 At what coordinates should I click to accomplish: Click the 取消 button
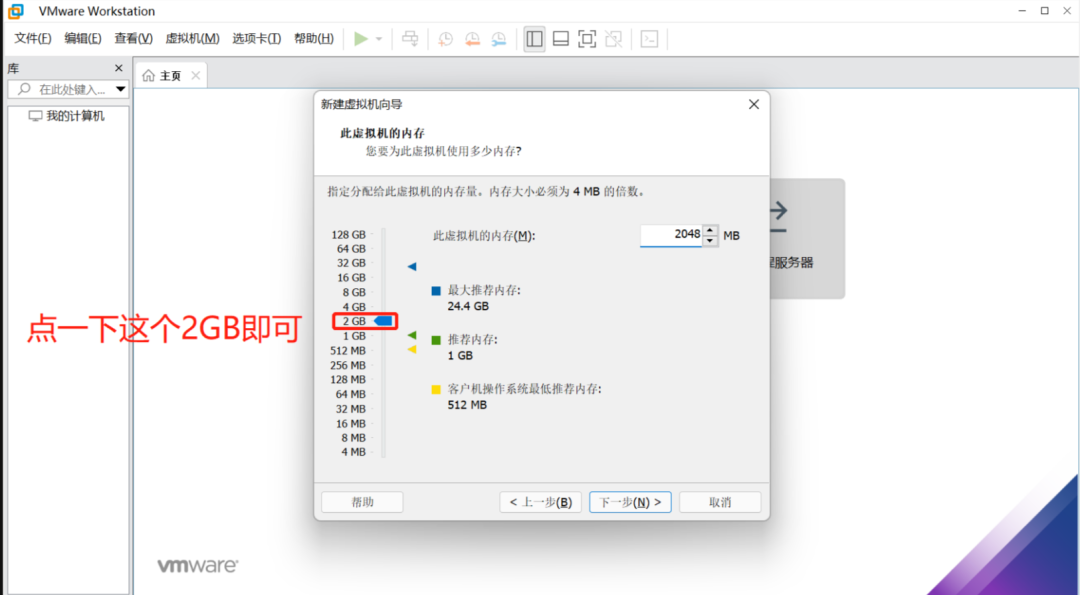pos(720,502)
